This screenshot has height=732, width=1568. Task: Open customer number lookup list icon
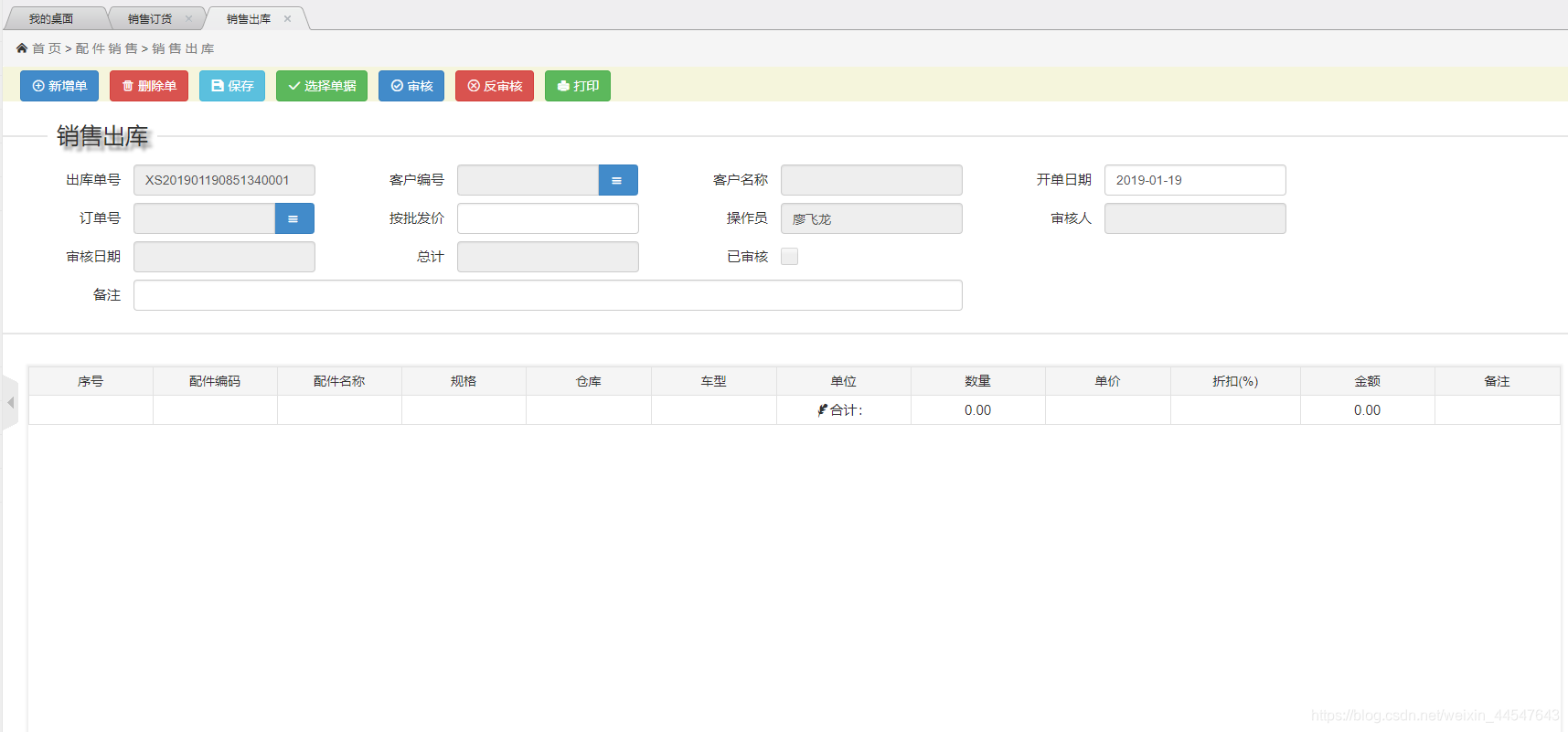point(618,180)
